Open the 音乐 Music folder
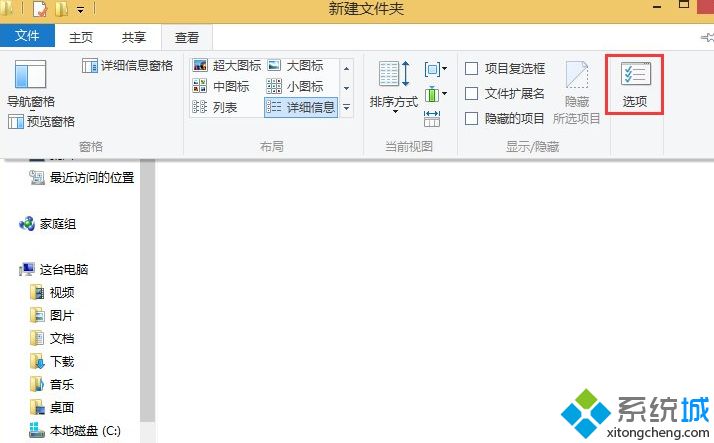Screen dimensions: 714x443 [52, 384]
